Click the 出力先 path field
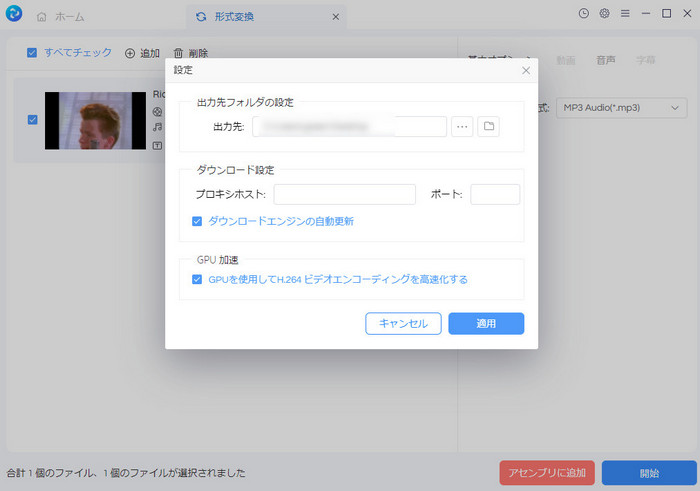 pyautogui.click(x=350, y=127)
